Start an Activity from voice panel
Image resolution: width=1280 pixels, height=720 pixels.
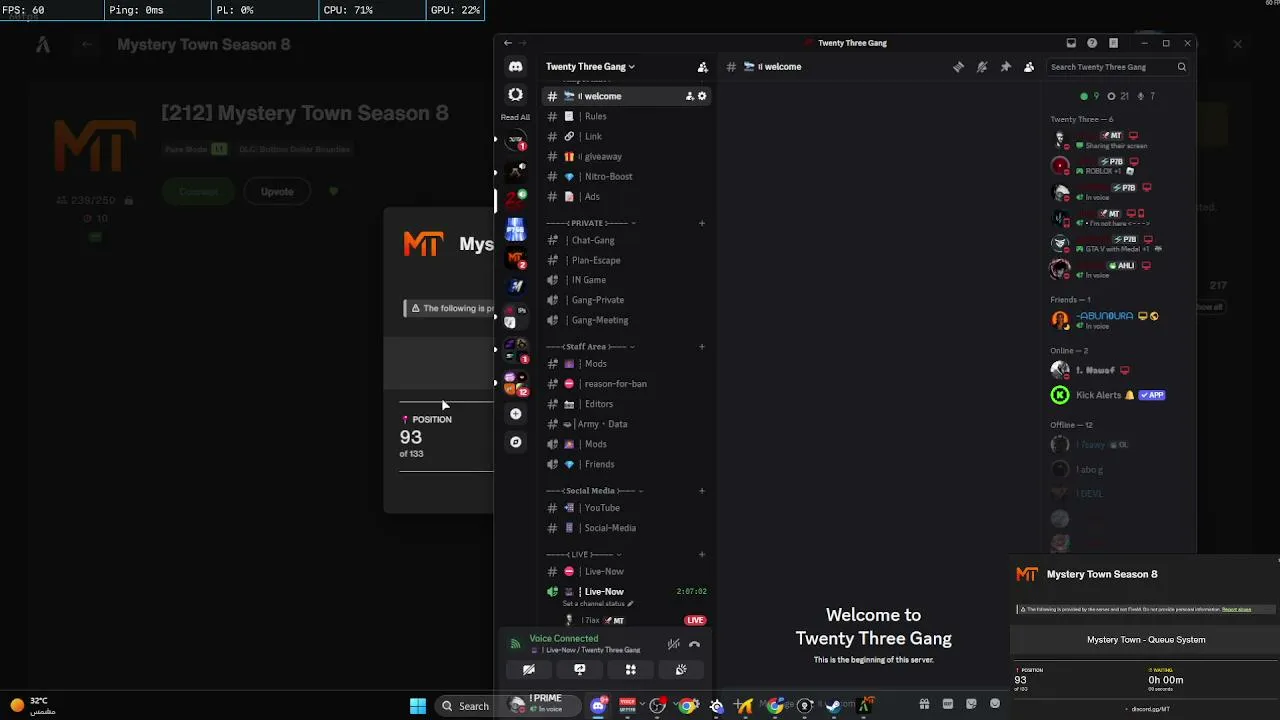click(x=630, y=670)
